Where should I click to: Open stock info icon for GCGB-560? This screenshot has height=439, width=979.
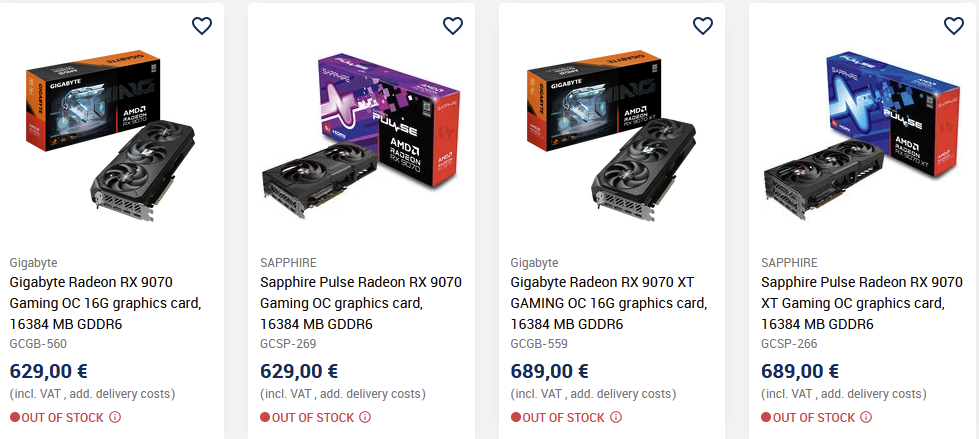click(115, 417)
